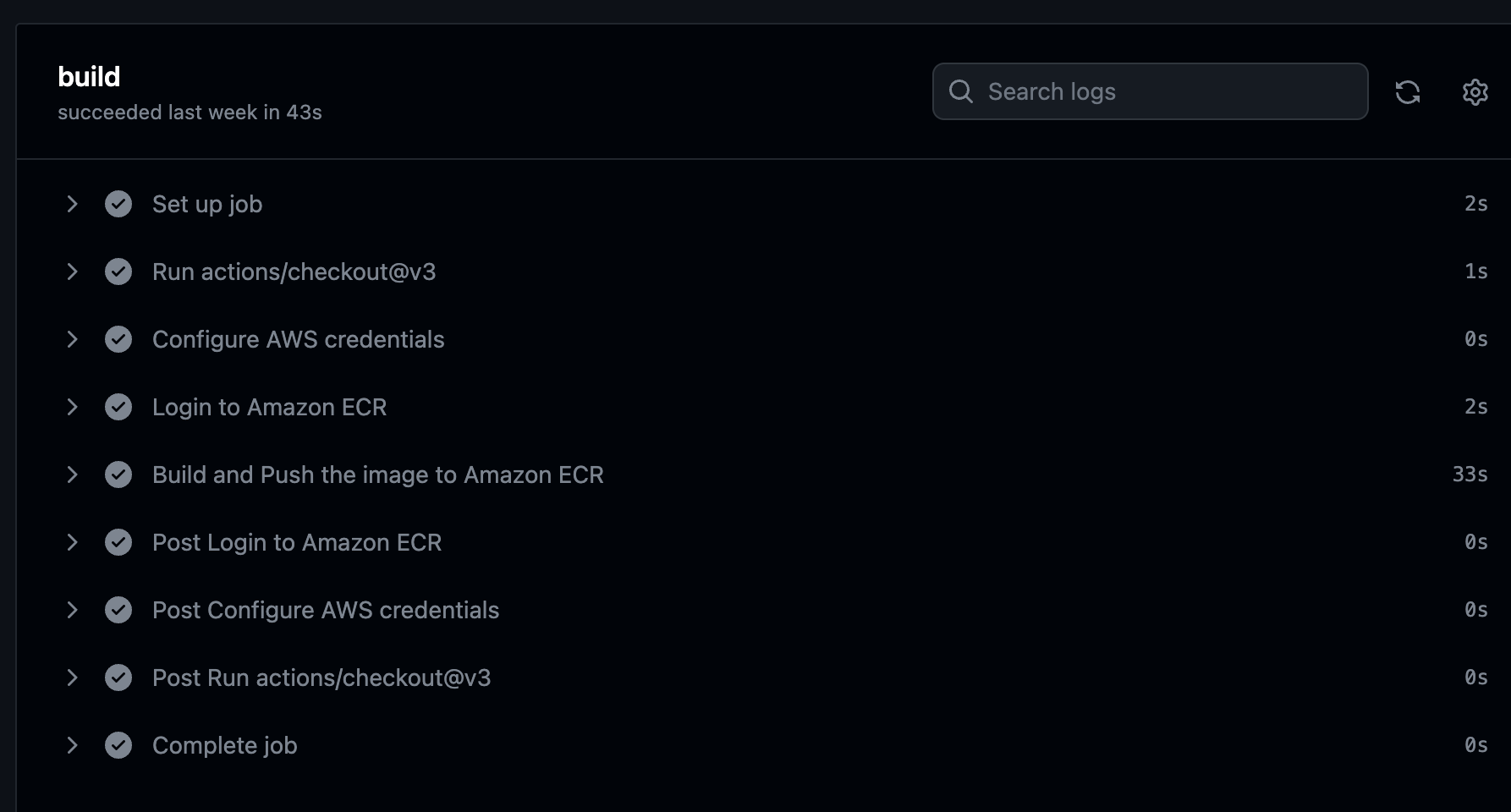Click the Configure AWS credentials step label

(x=298, y=340)
